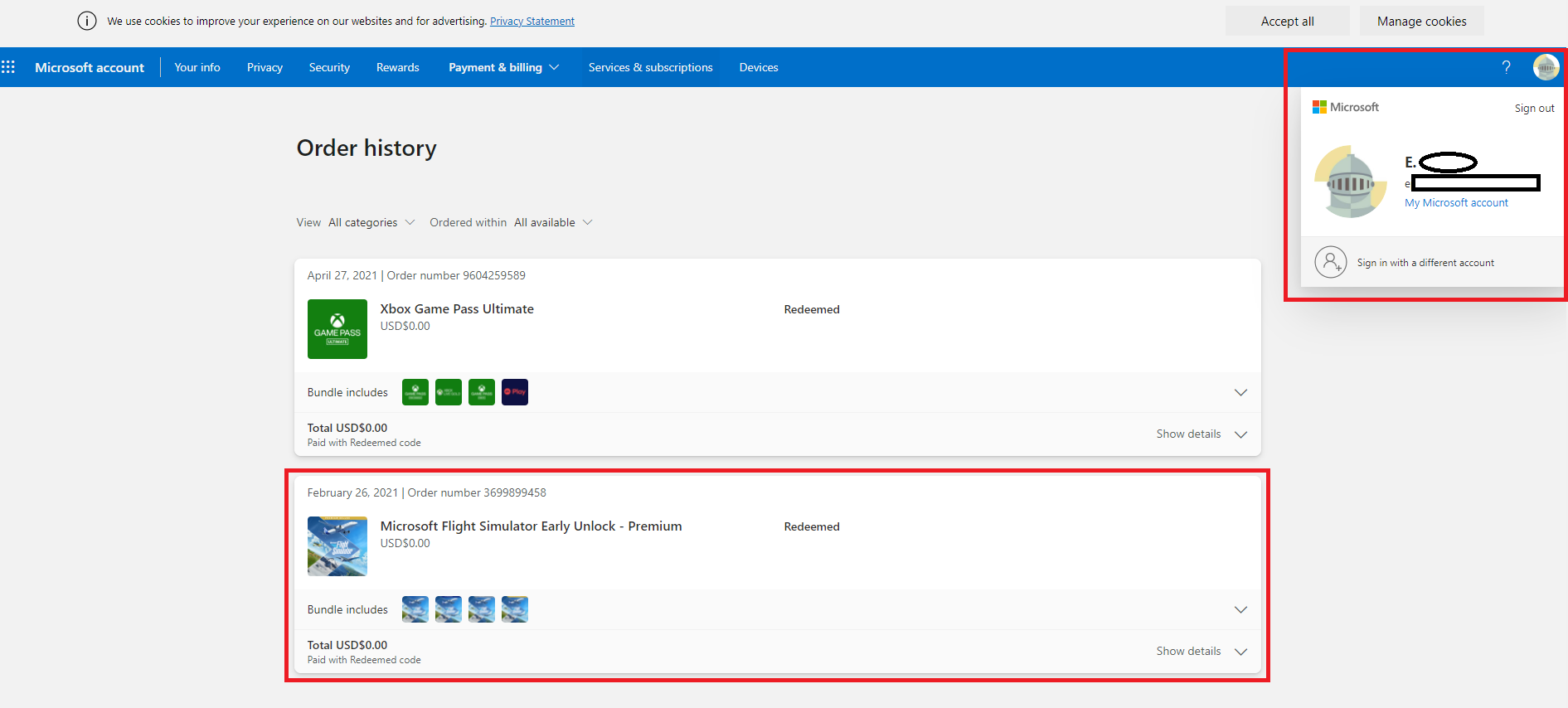This screenshot has width=1568, height=708.
Task: Show details for the April 27 order
Action: 1201,434
